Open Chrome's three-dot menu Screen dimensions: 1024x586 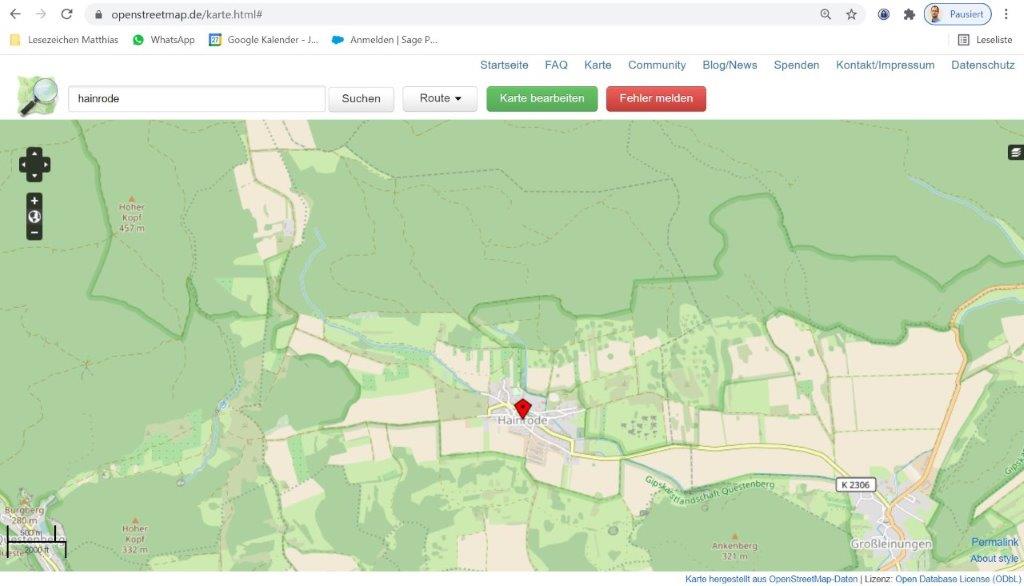coord(1006,14)
